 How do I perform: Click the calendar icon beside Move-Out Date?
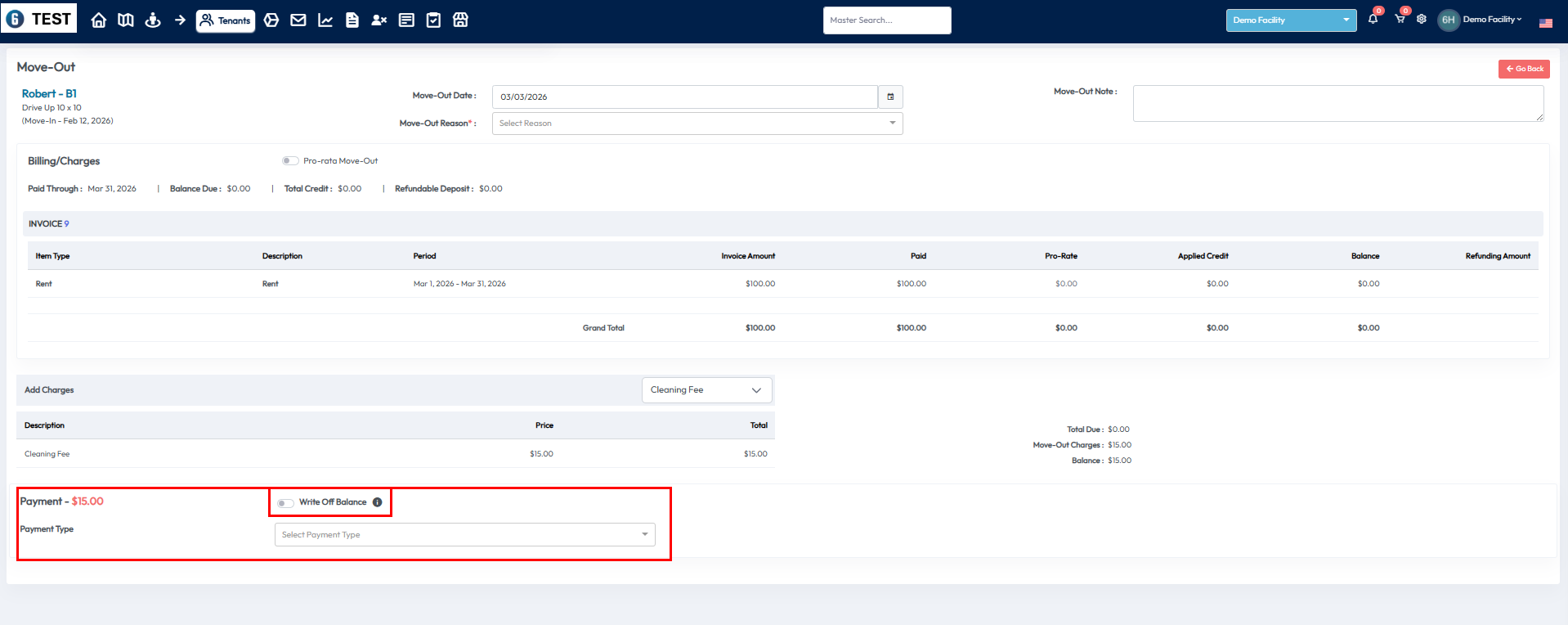click(x=890, y=97)
